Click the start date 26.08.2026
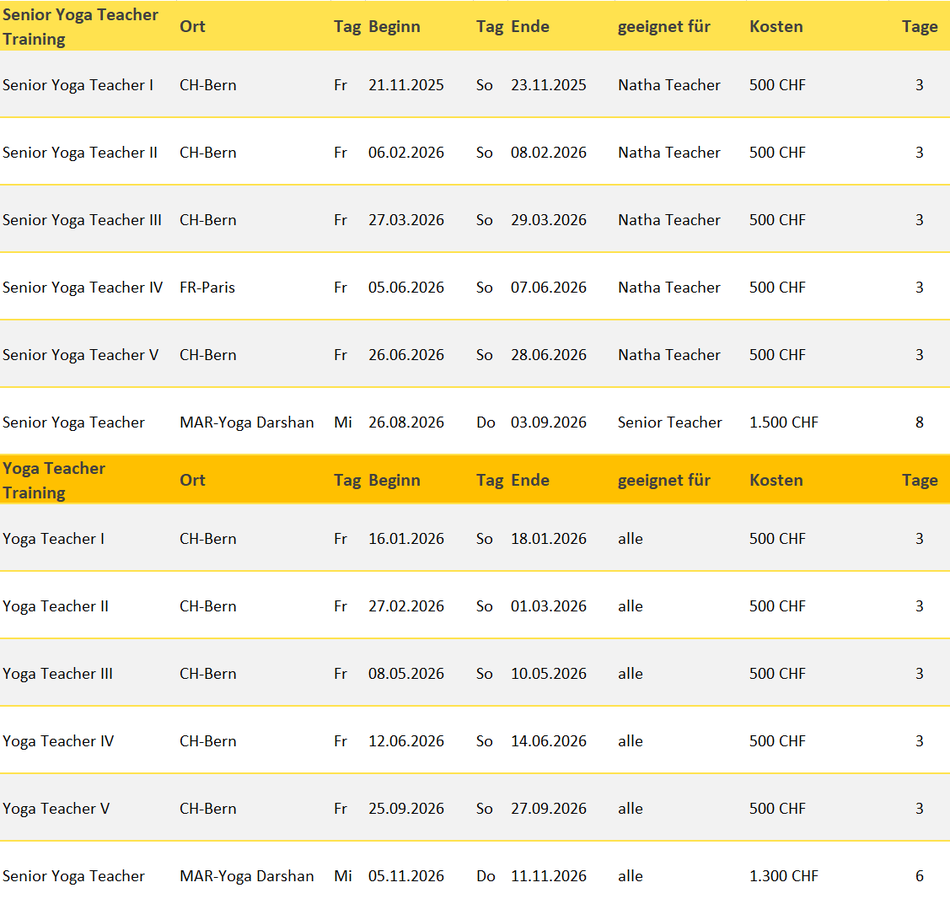The width and height of the screenshot is (950, 904). (406, 423)
